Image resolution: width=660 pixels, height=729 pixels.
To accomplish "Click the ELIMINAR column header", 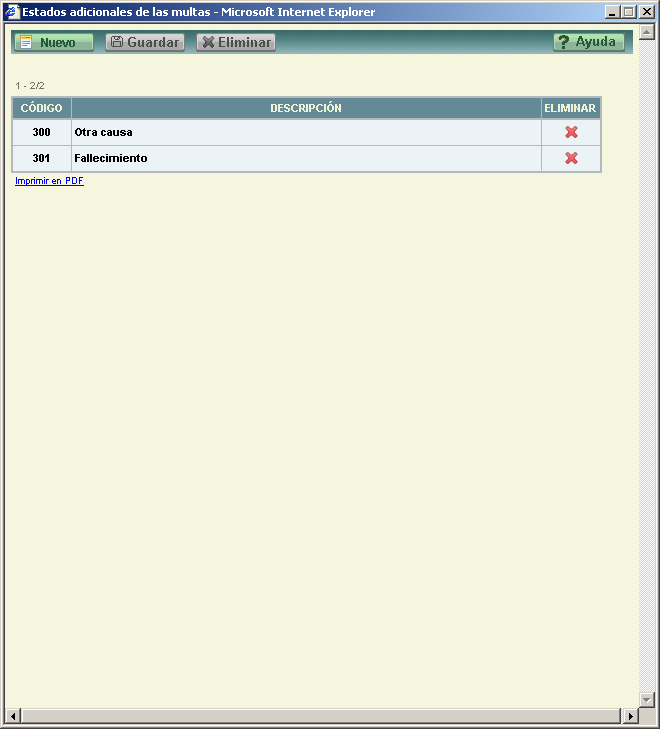I will pyautogui.click(x=570, y=108).
